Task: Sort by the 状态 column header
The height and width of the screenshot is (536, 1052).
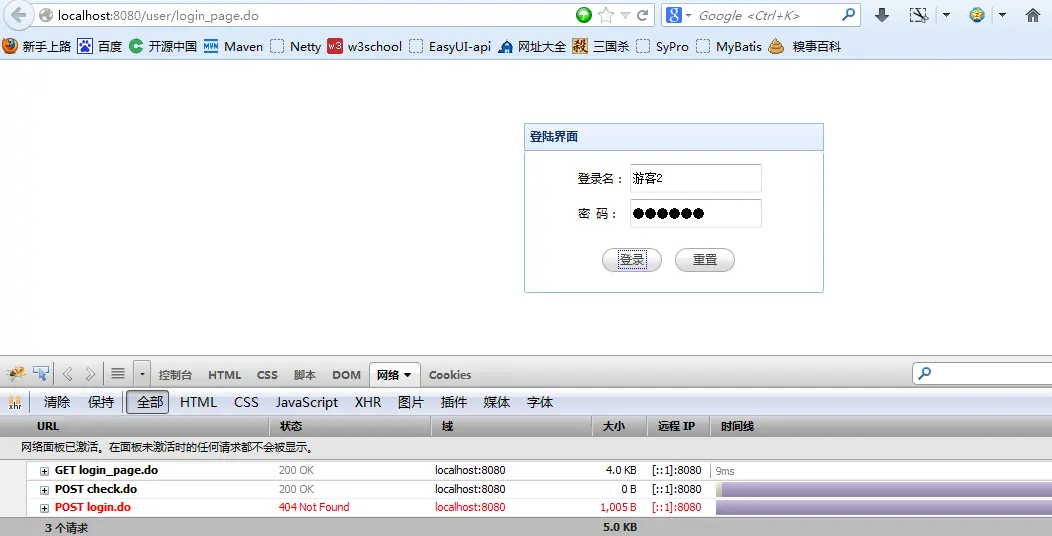Action: (x=350, y=426)
